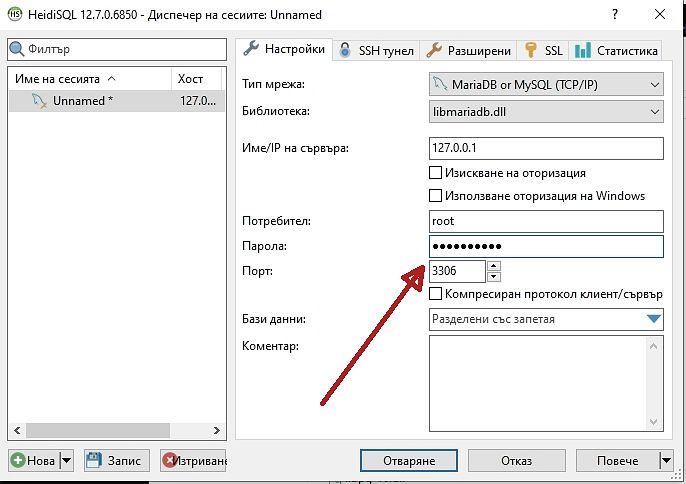Click the Изтриване button
The width and height of the screenshot is (686, 484).
point(193,460)
